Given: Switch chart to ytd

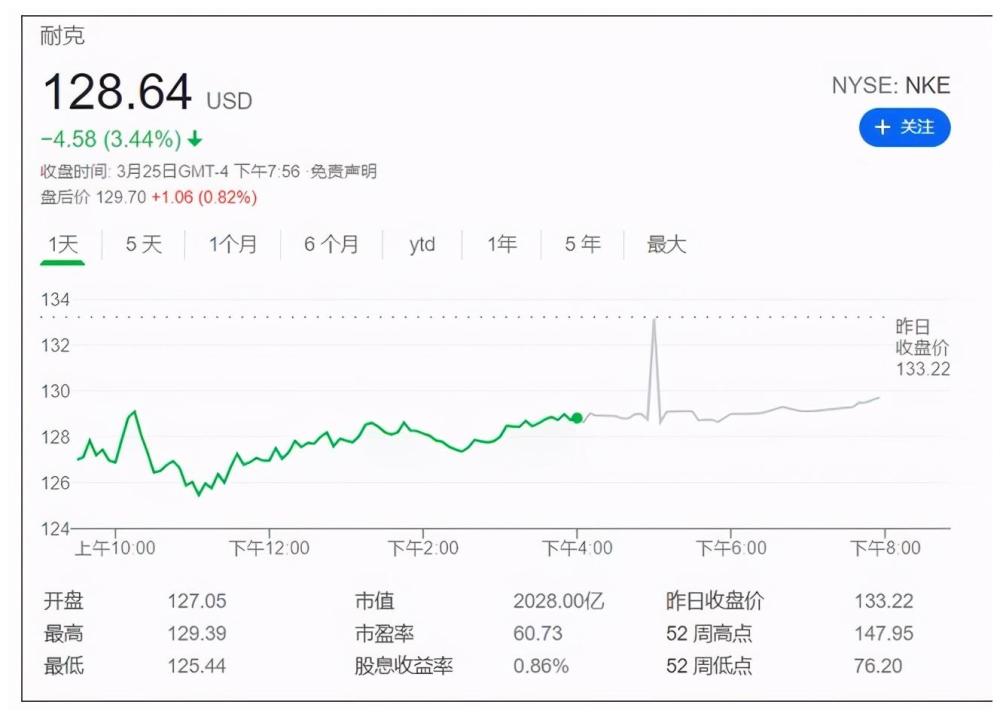Looking at the screenshot, I should (422, 244).
